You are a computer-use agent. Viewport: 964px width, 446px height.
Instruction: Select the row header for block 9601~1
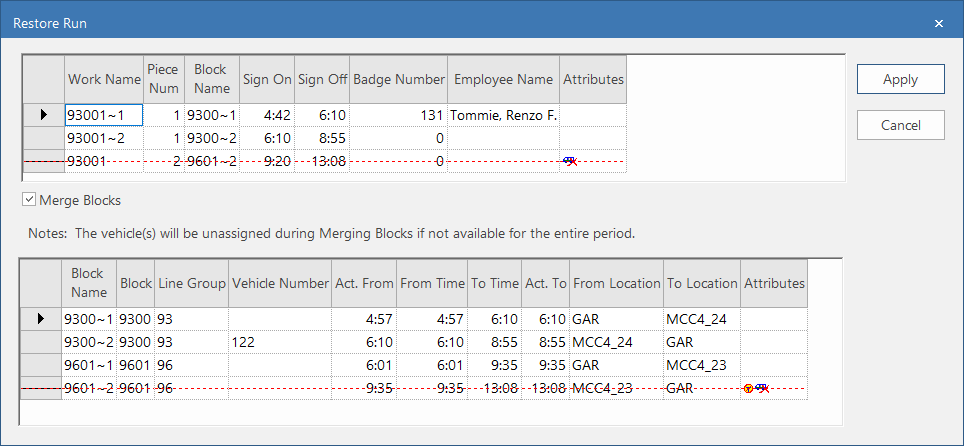40,365
